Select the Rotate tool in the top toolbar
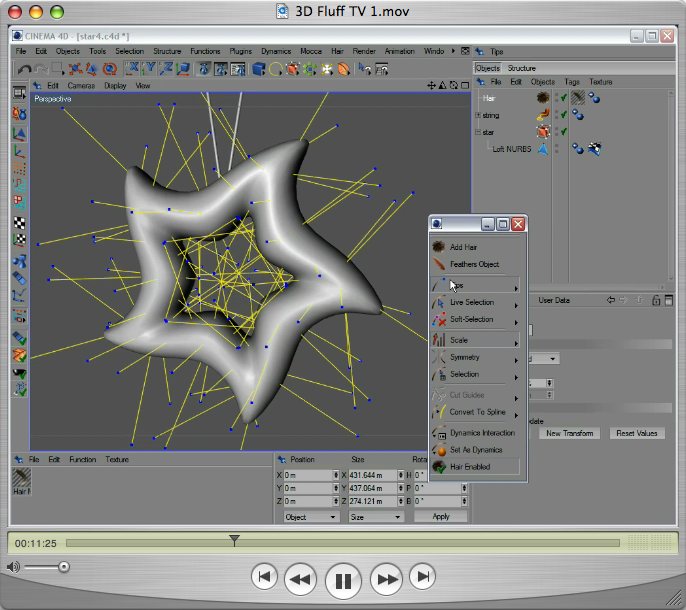 [109, 69]
